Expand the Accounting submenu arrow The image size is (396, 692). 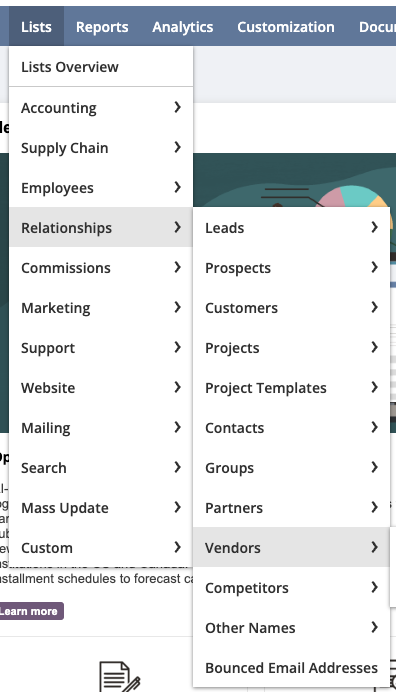pos(177,107)
